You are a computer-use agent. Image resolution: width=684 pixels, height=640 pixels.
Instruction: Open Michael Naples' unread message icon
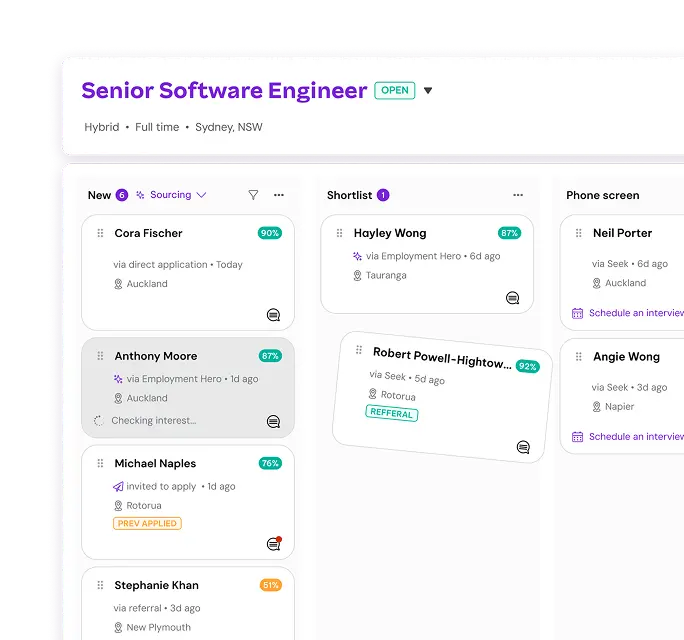click(274, 544)
